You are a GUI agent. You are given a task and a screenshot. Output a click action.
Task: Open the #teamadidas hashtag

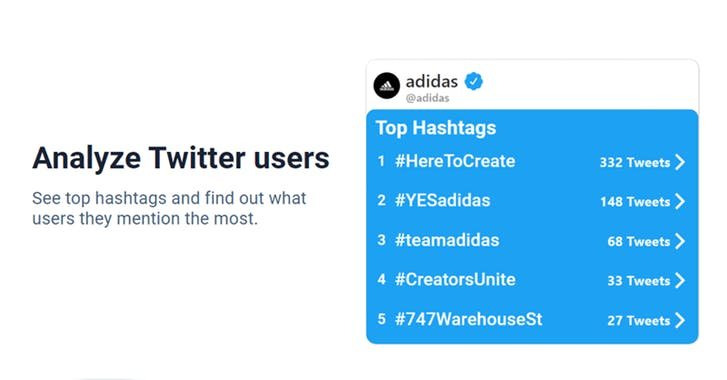(x=447, y=241)
